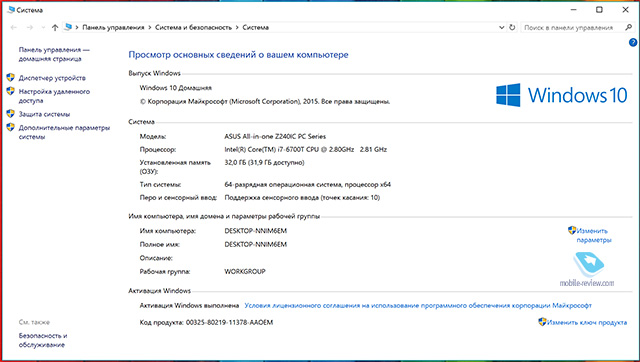Click the Windows 10 logo
This screenshot has width=640, height=362.
pos(561,95)
